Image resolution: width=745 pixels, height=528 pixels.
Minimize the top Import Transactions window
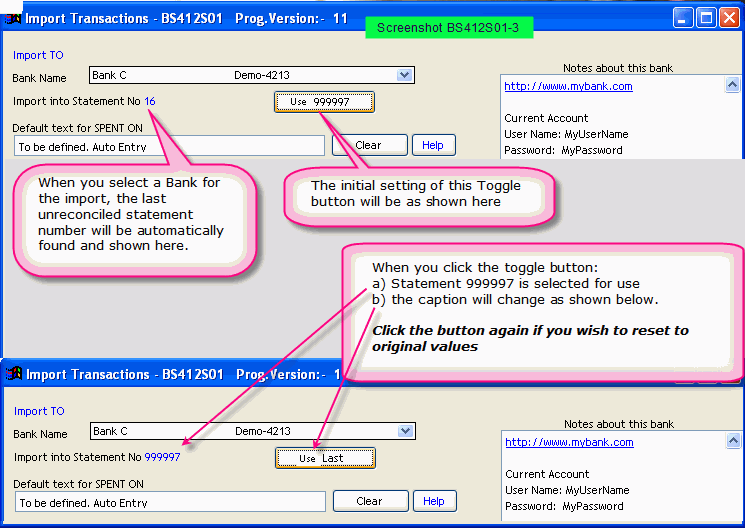coord(683,18)
